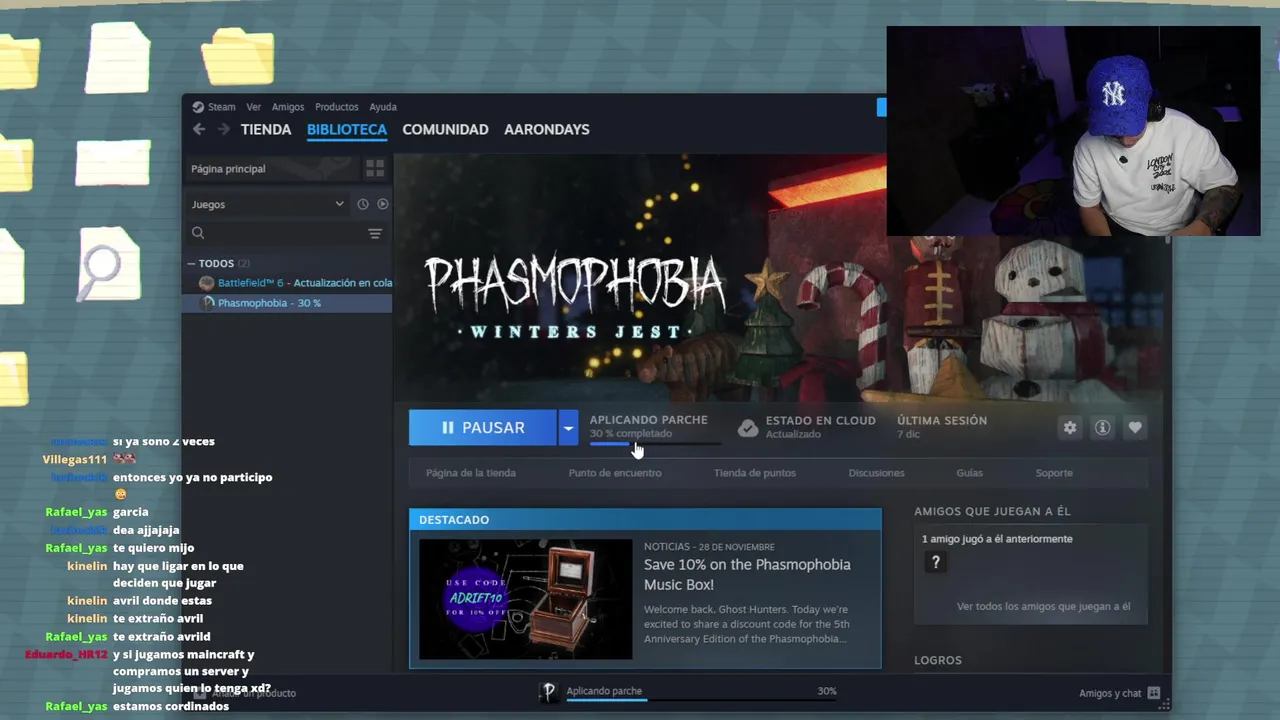Click the clock recent-activity filter icon

[x=363, y=204]
